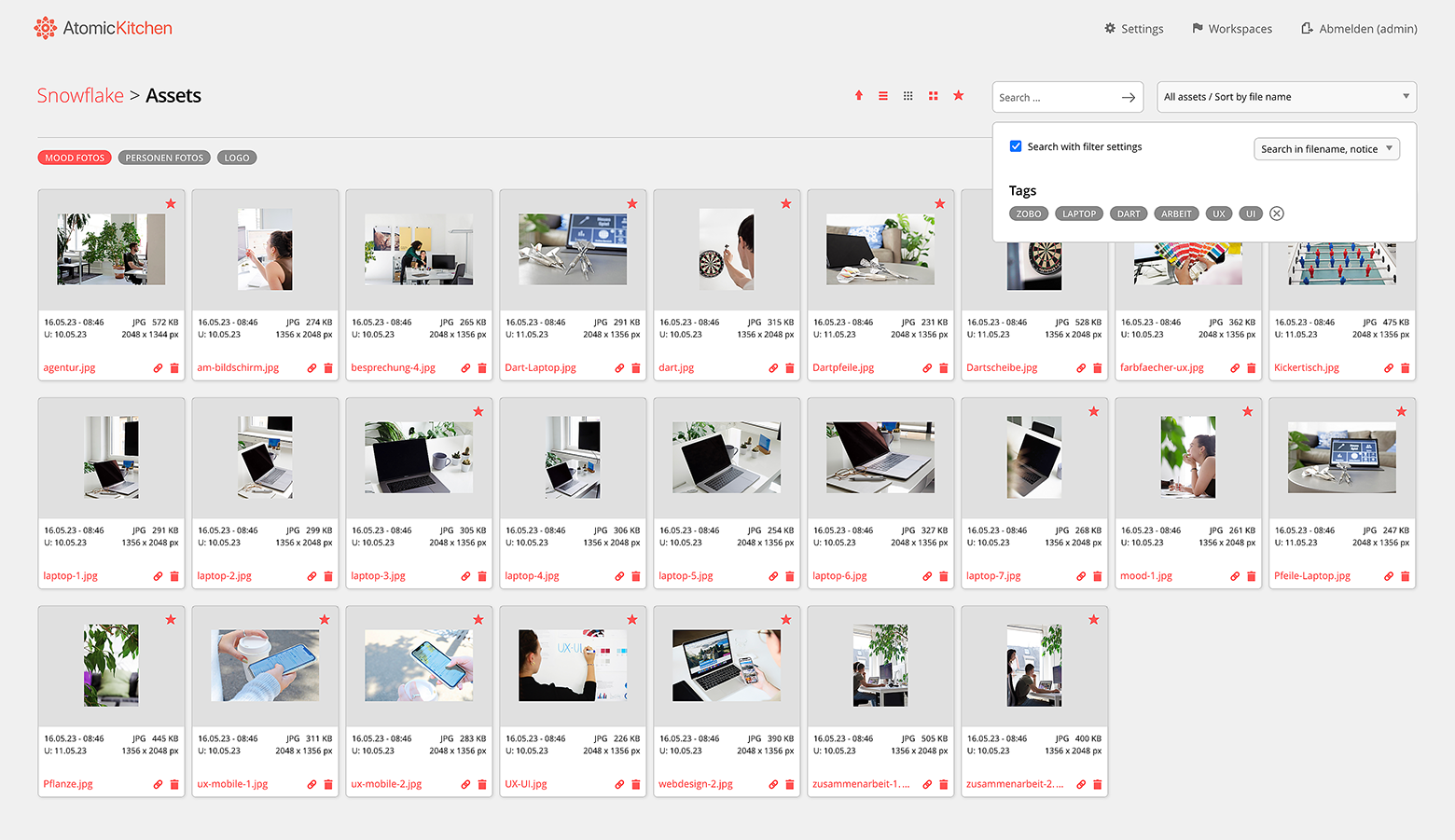
Task: Open the link icon on agentur.jpg
Action: (x=158, y=368)
